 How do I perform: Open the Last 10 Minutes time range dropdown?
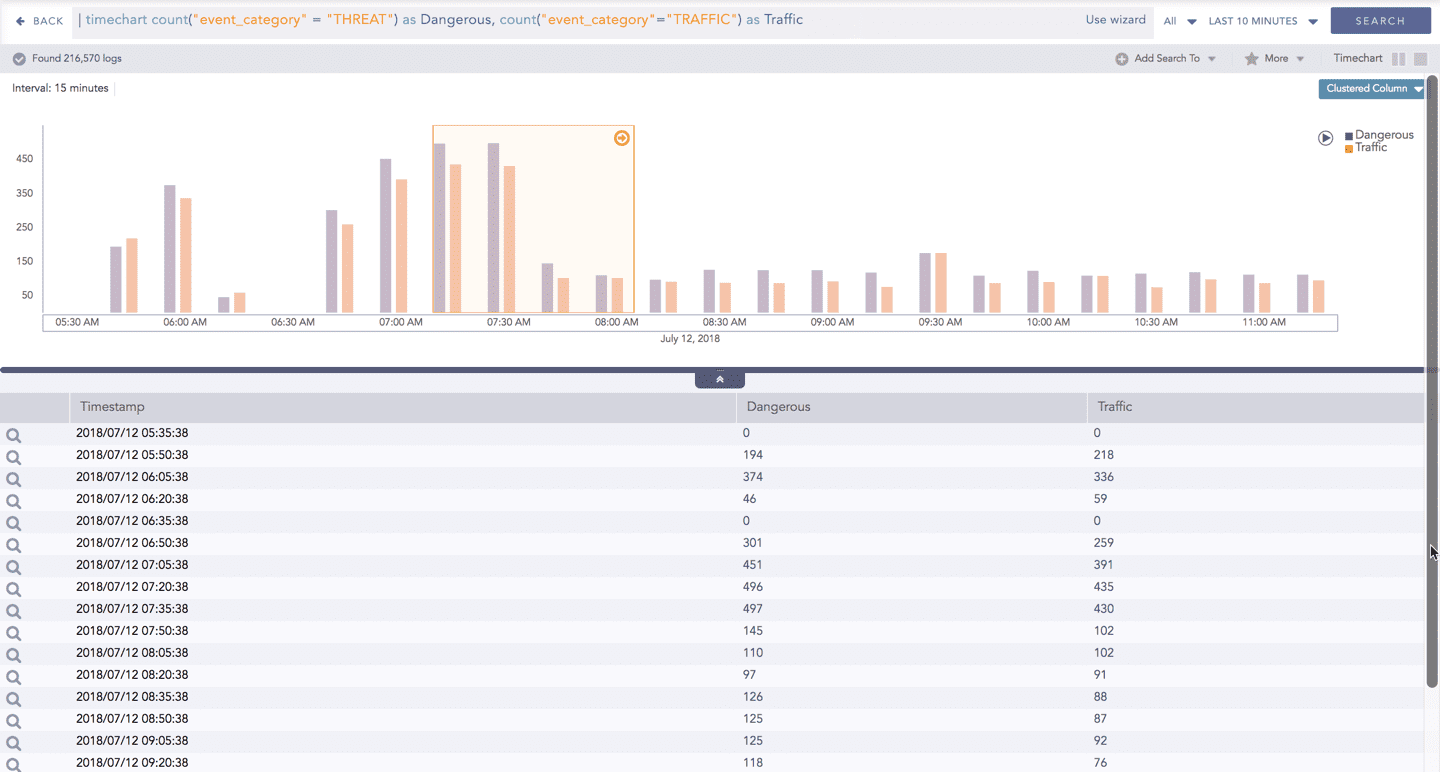pyautogui.click(x=1263, y=21)
